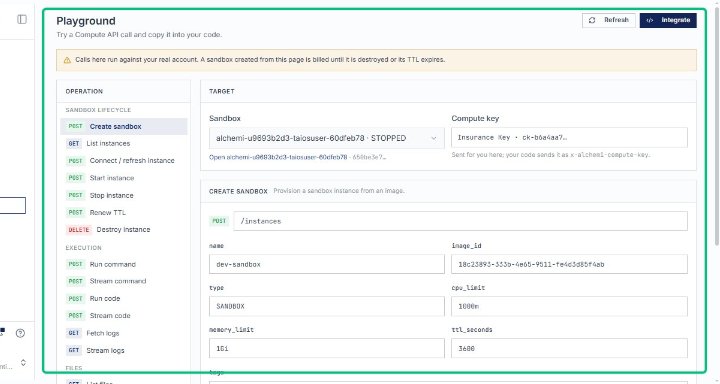The height and width of the screenshot is (384, 720).
Task: Click the Refresh button
Action: pos(609,20)
